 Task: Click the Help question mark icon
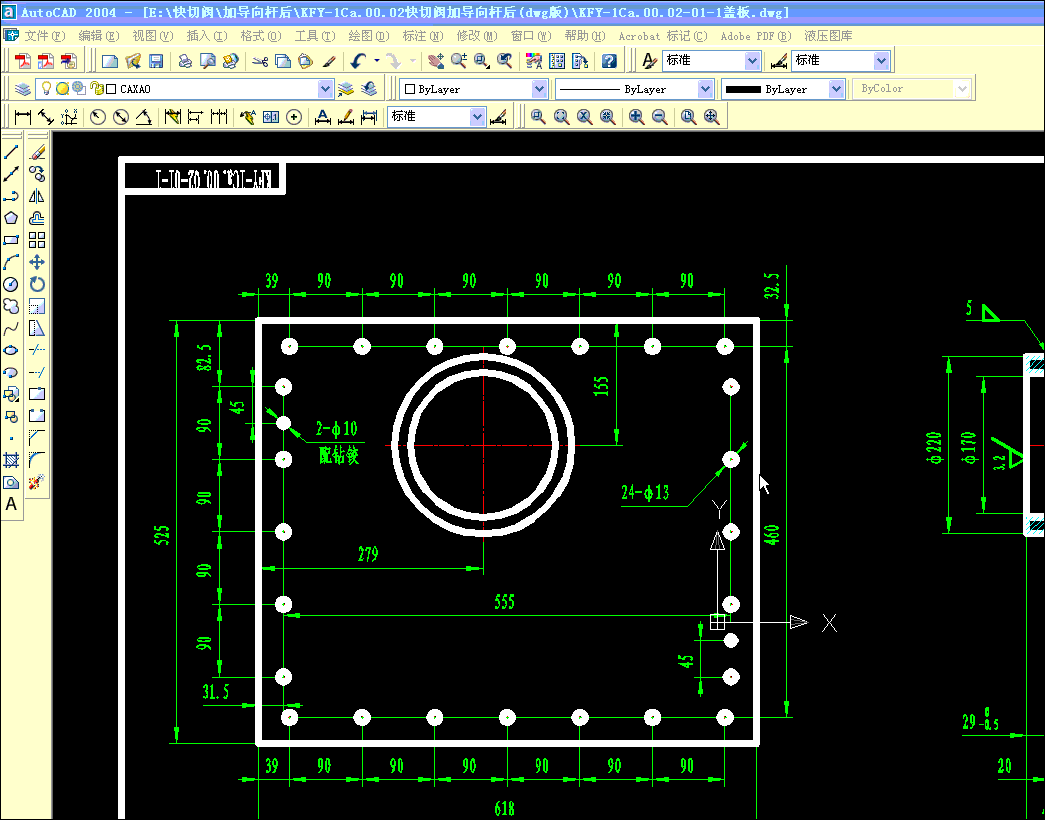click(x=609, y=61)
